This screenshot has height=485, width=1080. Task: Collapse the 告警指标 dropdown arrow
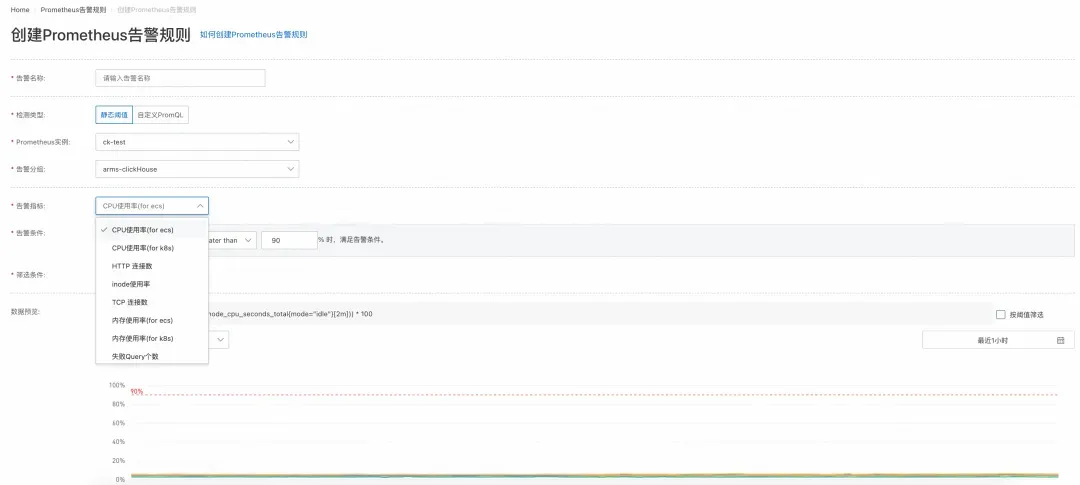200,206
